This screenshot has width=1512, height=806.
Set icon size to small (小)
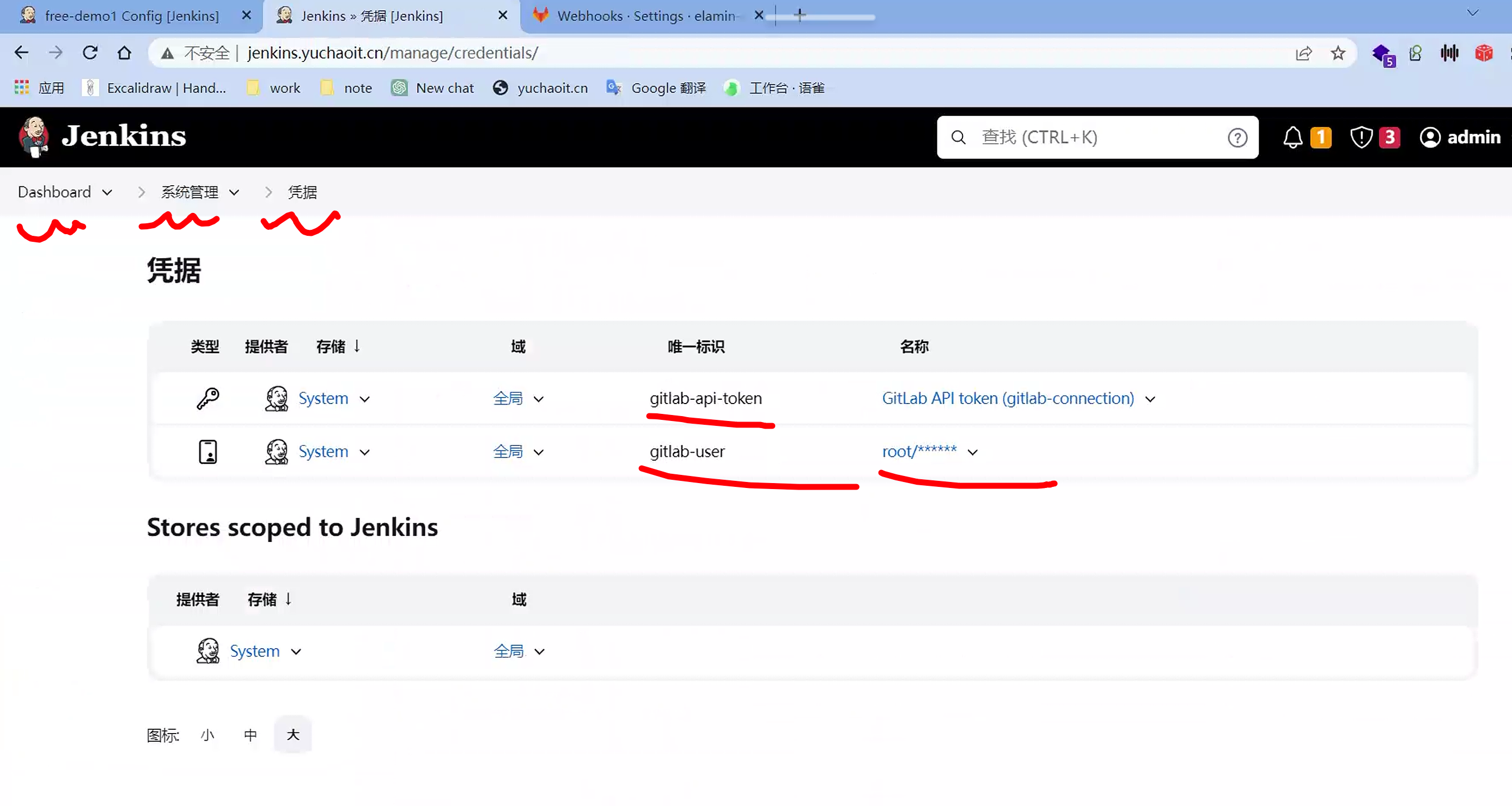[x=207, y=735]
